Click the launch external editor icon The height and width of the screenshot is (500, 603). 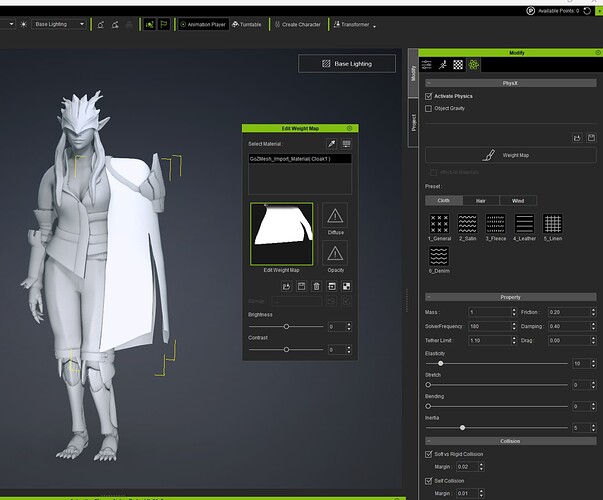(331, 286)
